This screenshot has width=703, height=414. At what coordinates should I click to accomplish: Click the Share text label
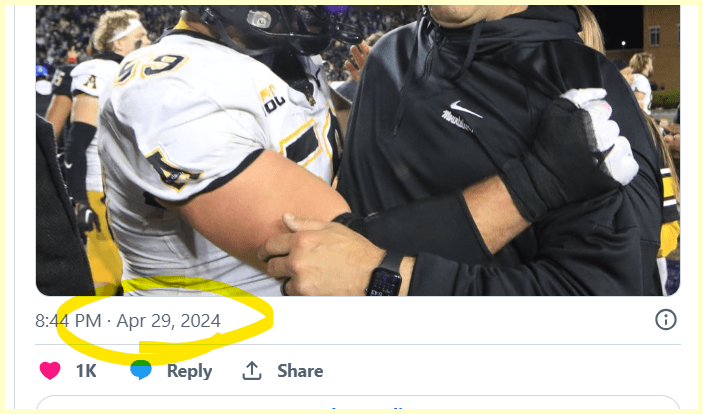pyautogui.click(x=300, y=371)
